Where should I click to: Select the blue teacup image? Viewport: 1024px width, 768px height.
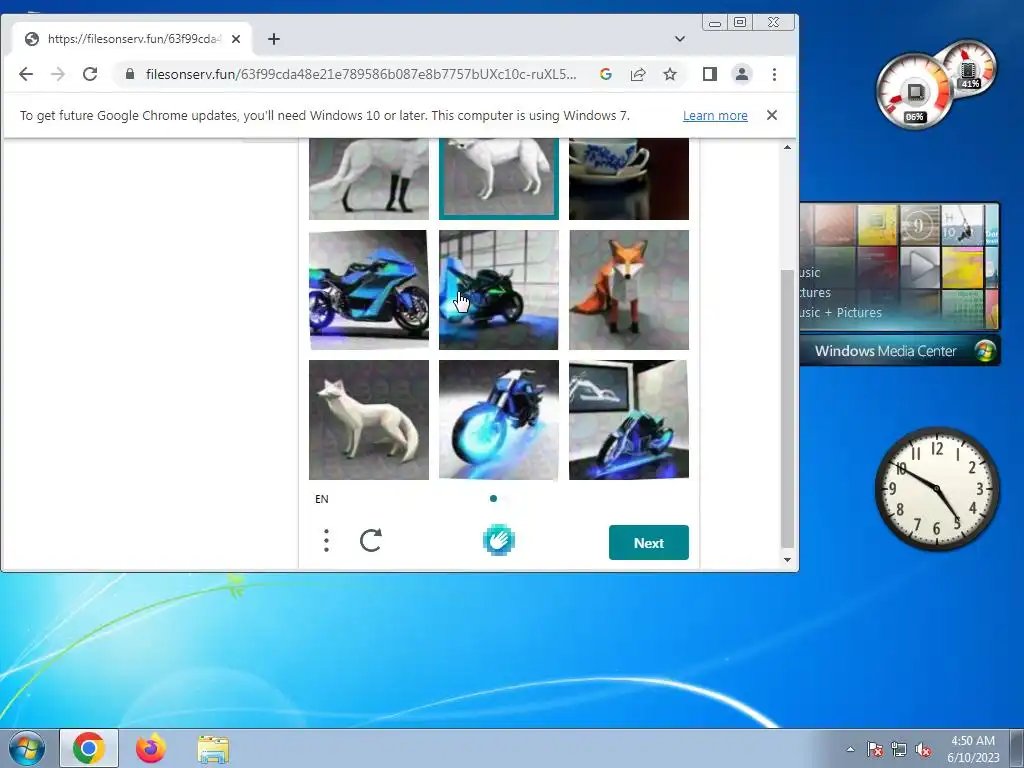pos(629,178)
